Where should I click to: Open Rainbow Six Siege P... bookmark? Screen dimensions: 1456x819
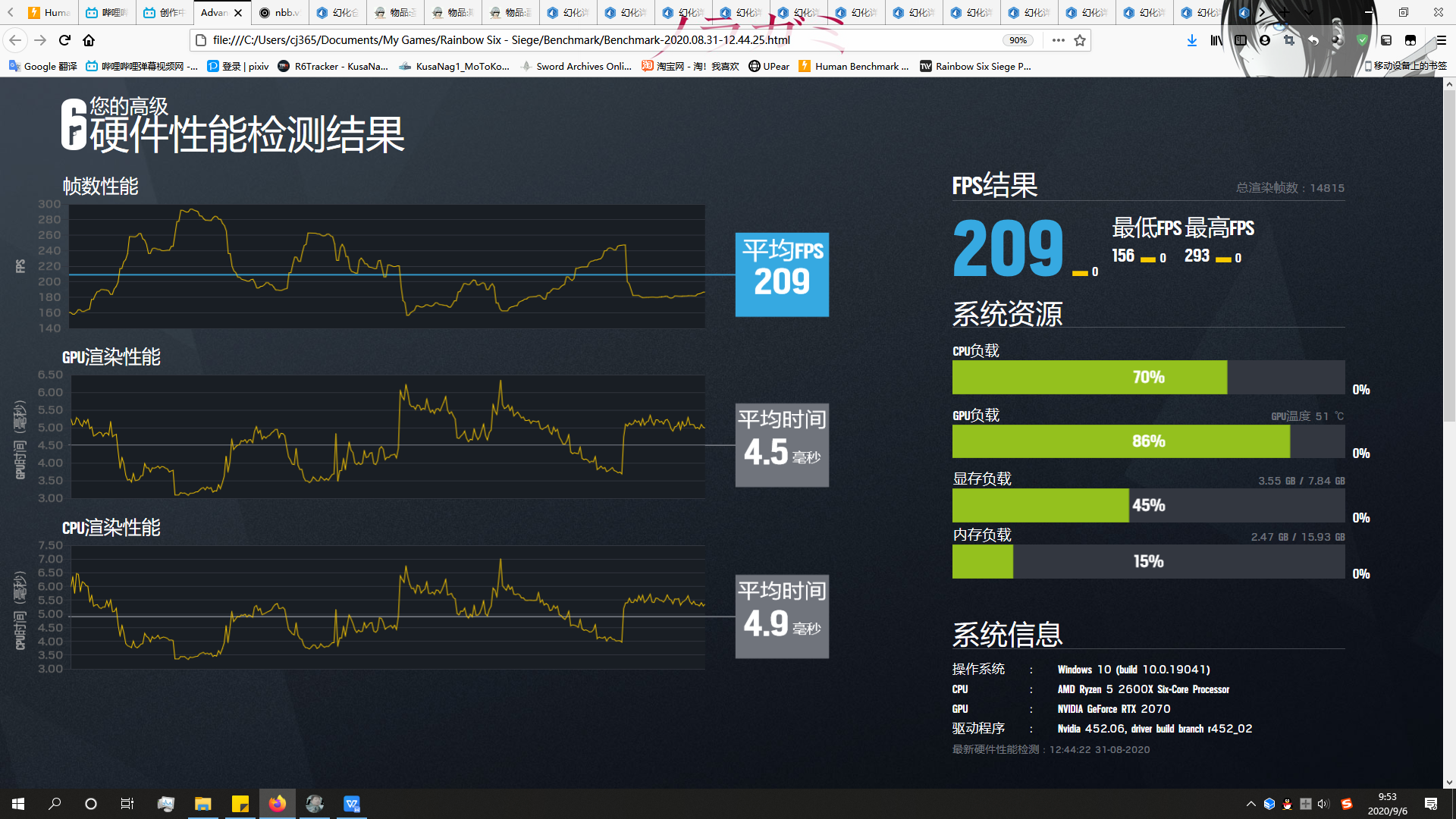[x=975, y=66]
